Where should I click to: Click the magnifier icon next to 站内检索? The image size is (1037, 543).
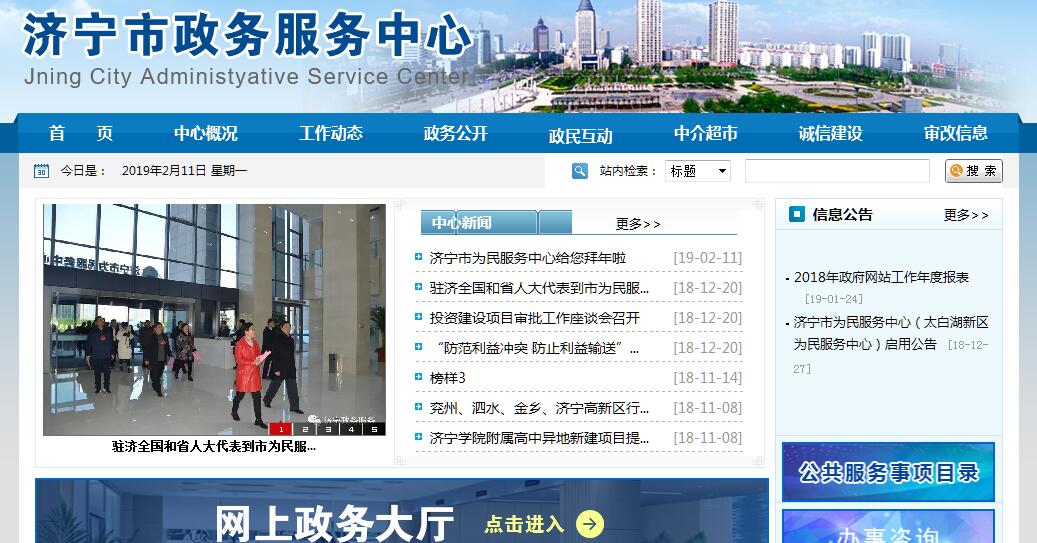tap(580, 171)
